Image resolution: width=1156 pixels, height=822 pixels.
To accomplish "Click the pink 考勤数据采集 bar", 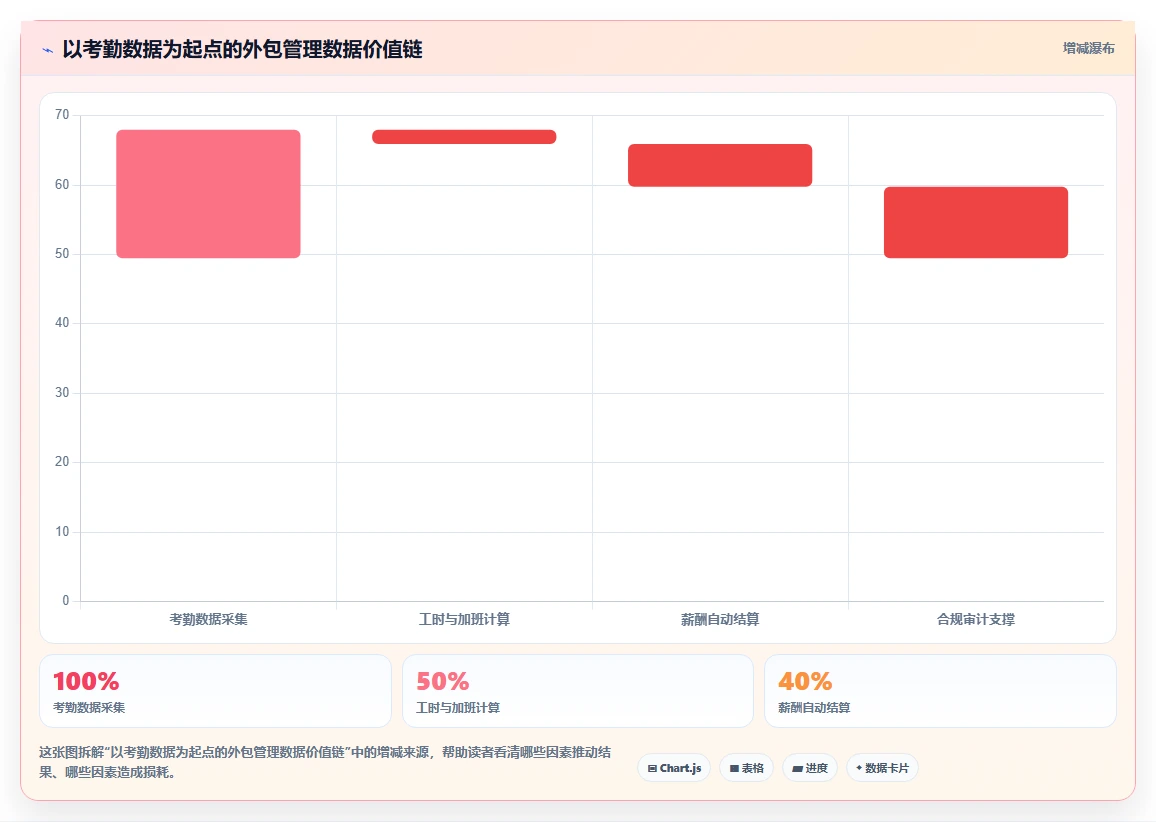I will click(x=208, y=194).
